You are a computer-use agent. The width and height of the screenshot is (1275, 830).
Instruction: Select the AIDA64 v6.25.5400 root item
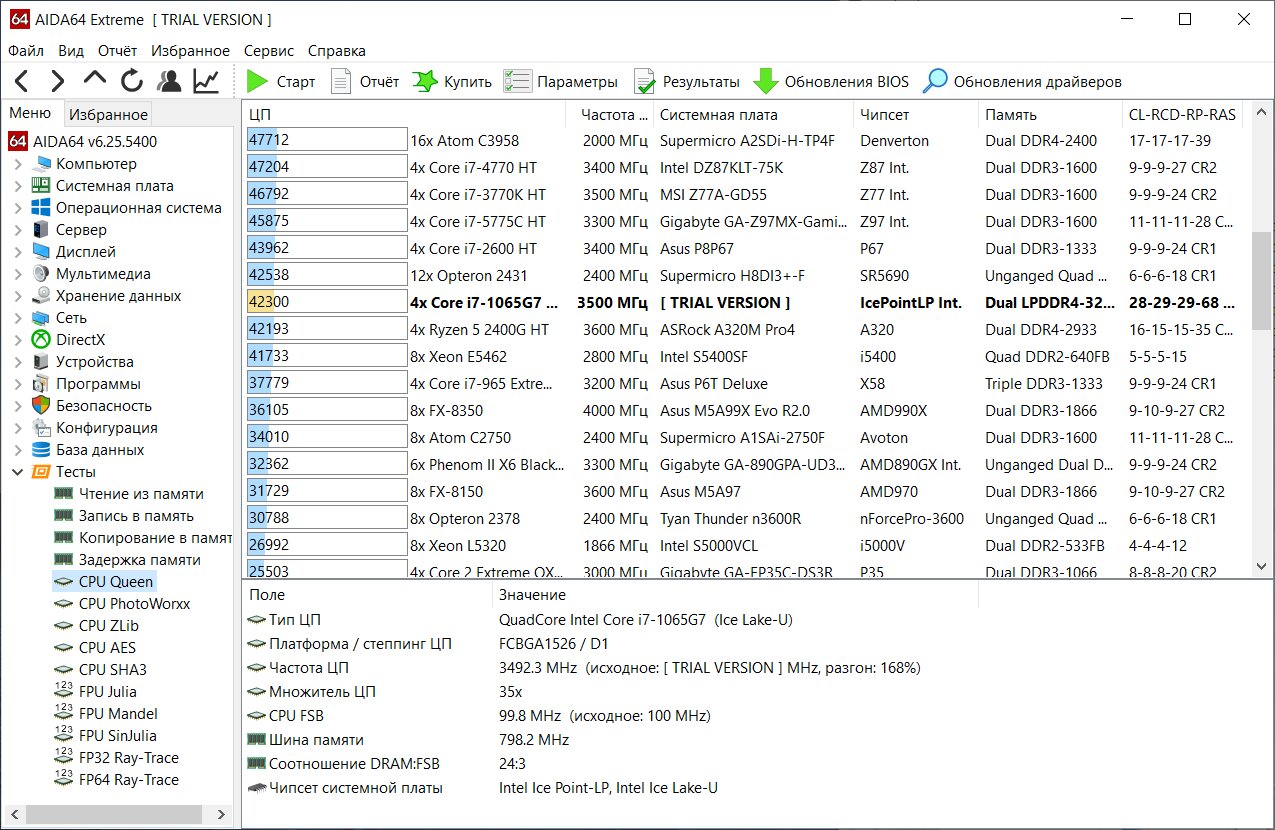83,142
